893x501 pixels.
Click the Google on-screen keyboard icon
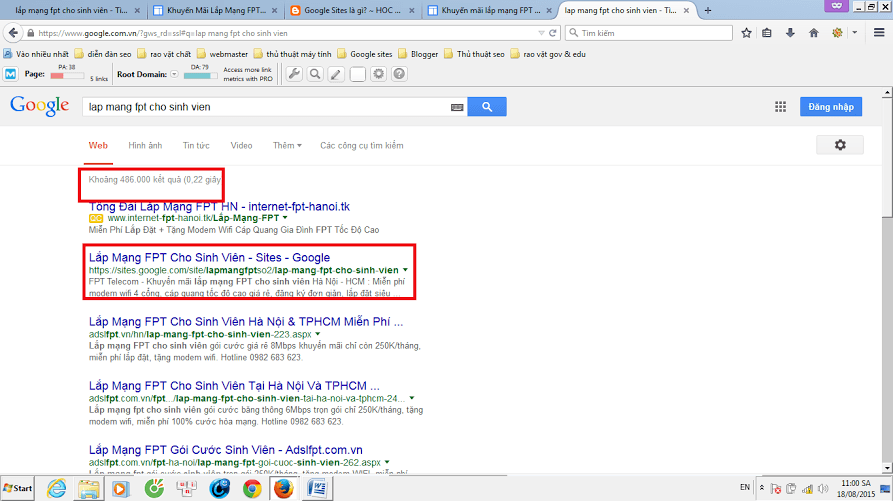click(x=457, y=107)
